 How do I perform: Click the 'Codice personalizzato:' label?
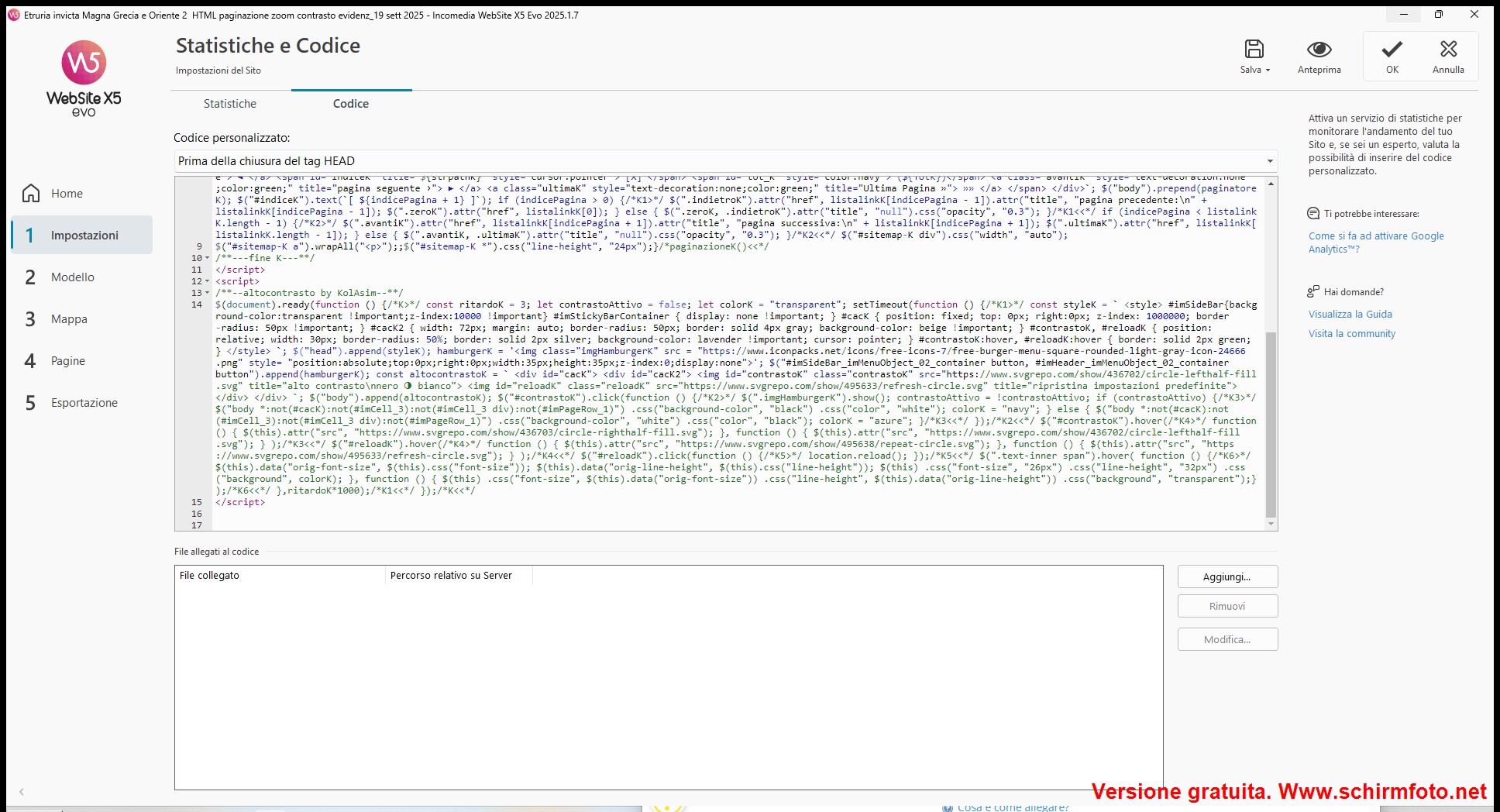[x=232, y=138]
